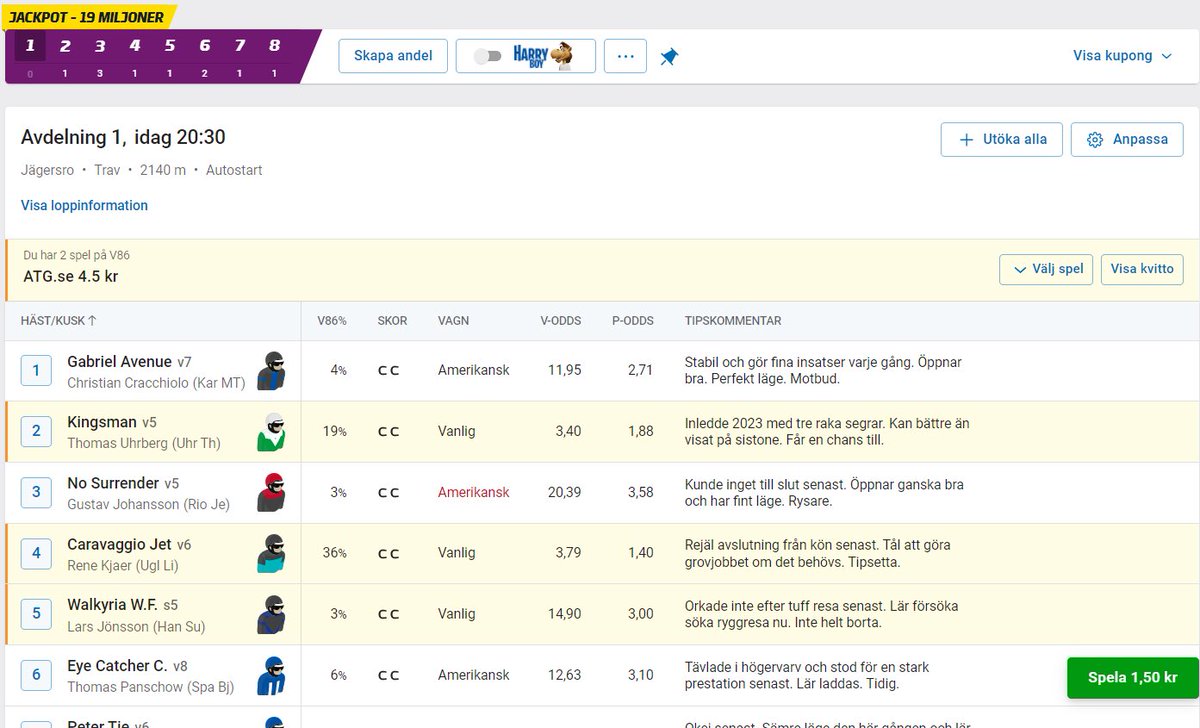Click Gabriel Avenue's driver silks icon
Viewport: 1200px width, 728px height.
pos(271,371)
